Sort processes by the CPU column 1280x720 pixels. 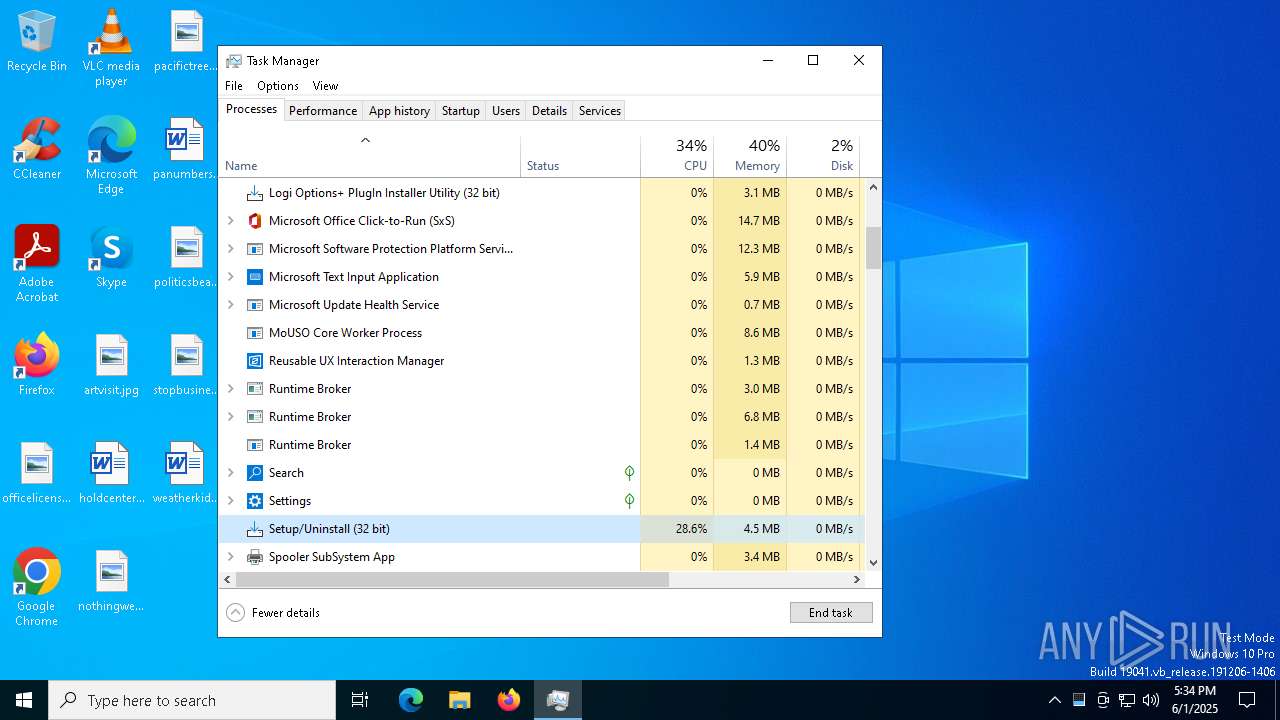click(x=677, y=155)
